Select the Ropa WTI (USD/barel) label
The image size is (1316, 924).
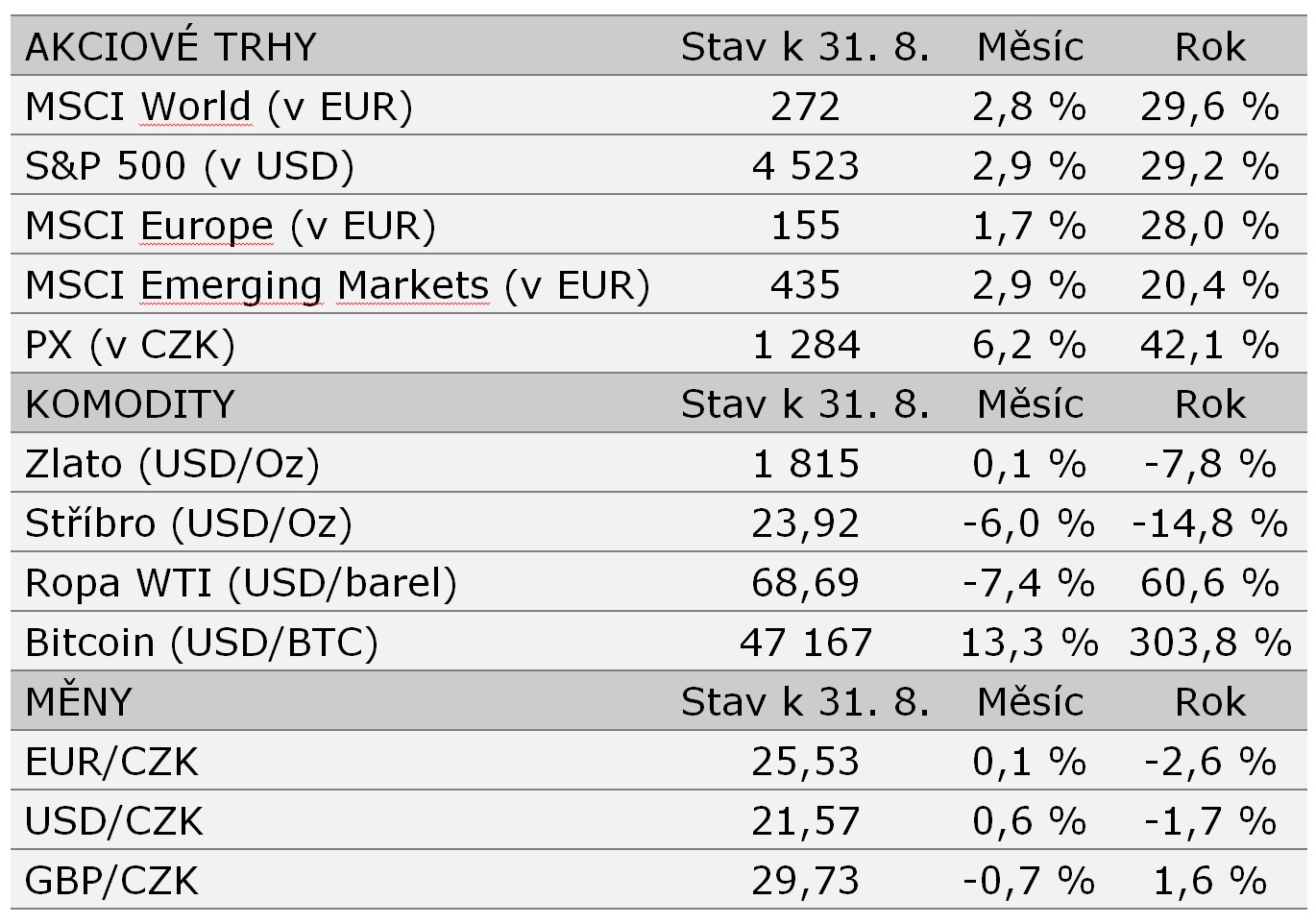[241, 583]
